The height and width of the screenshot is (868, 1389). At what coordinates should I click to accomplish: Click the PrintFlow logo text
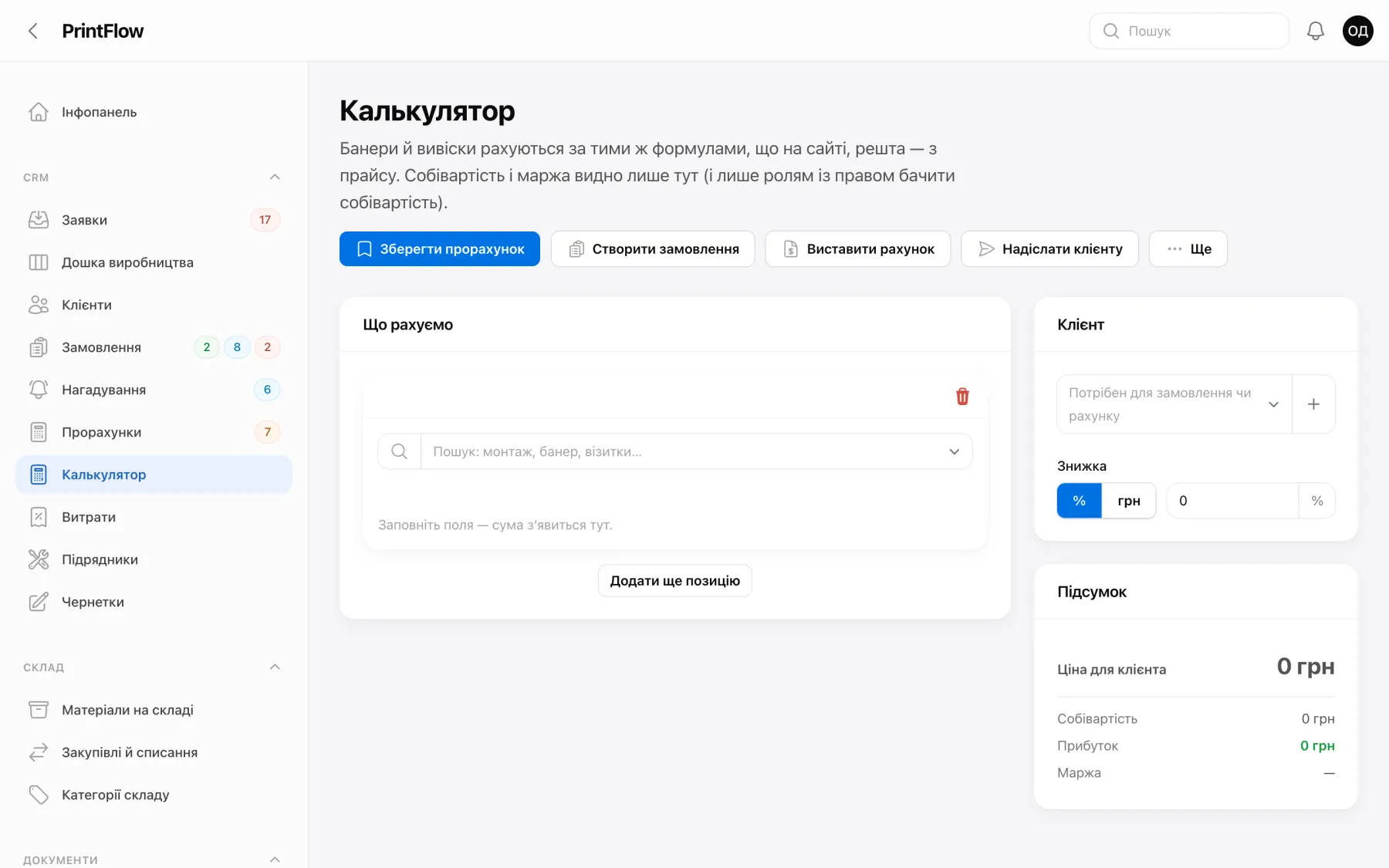pos(103,31)
